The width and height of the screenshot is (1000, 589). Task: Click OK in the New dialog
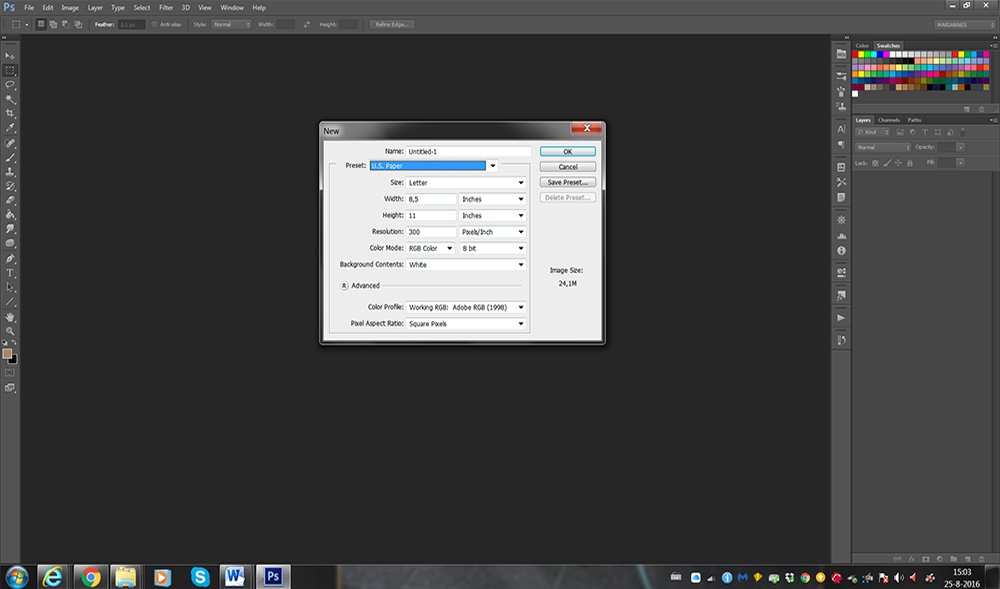click(x=568, y=152)
